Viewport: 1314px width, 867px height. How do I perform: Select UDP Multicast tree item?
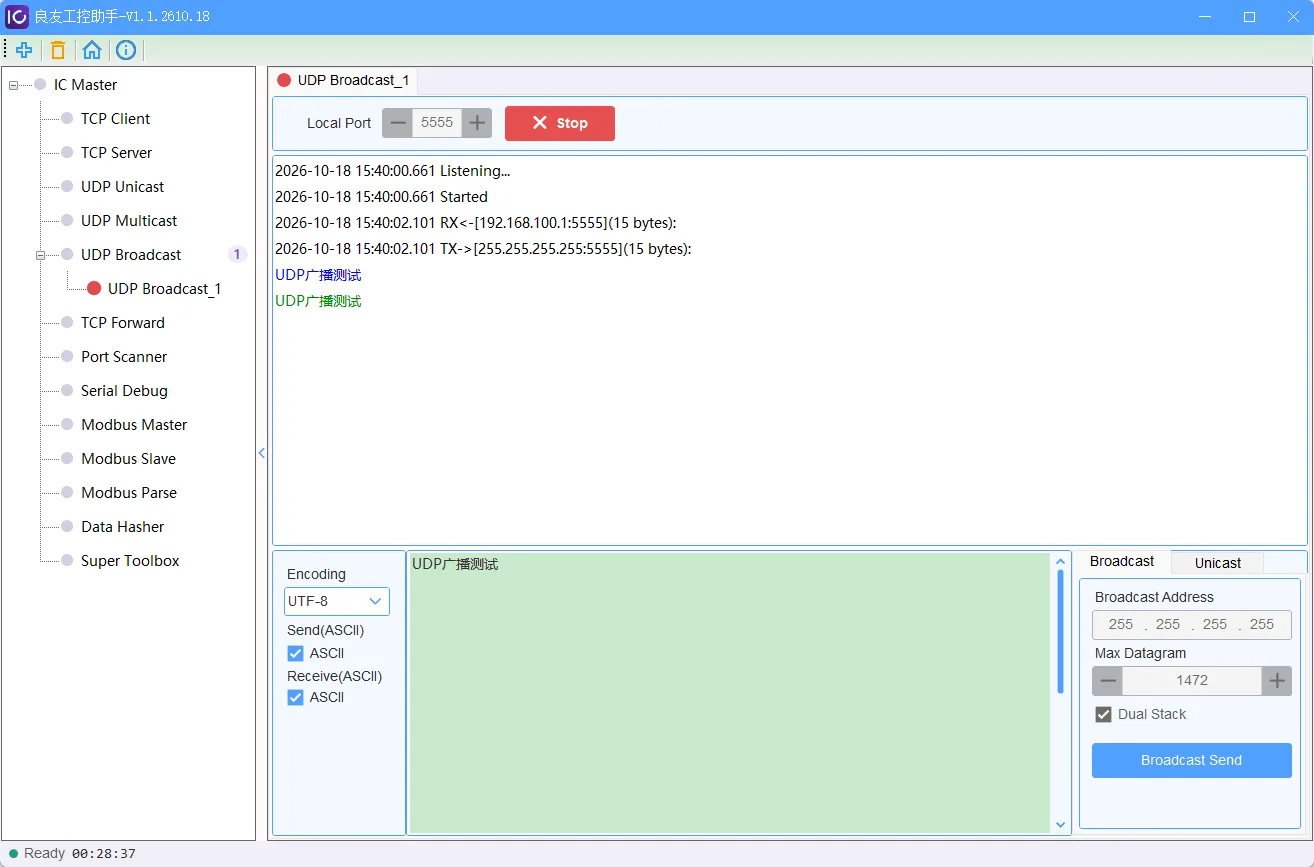click(129, 220)
